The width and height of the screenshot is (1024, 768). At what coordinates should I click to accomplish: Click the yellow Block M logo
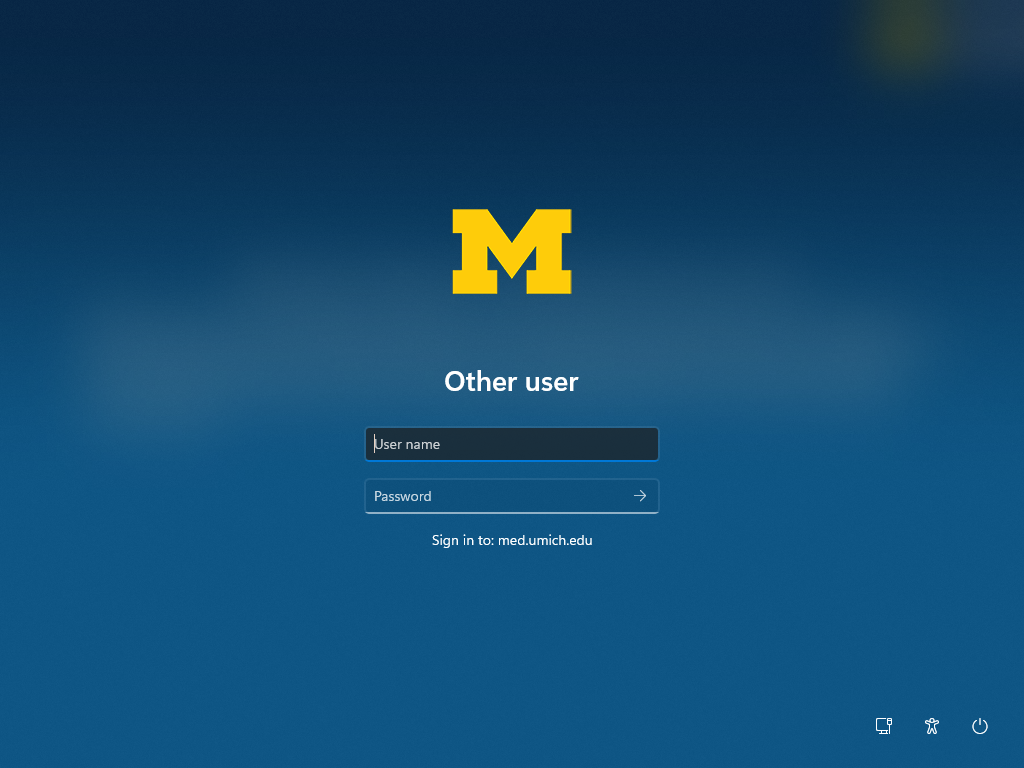[511, 251]
